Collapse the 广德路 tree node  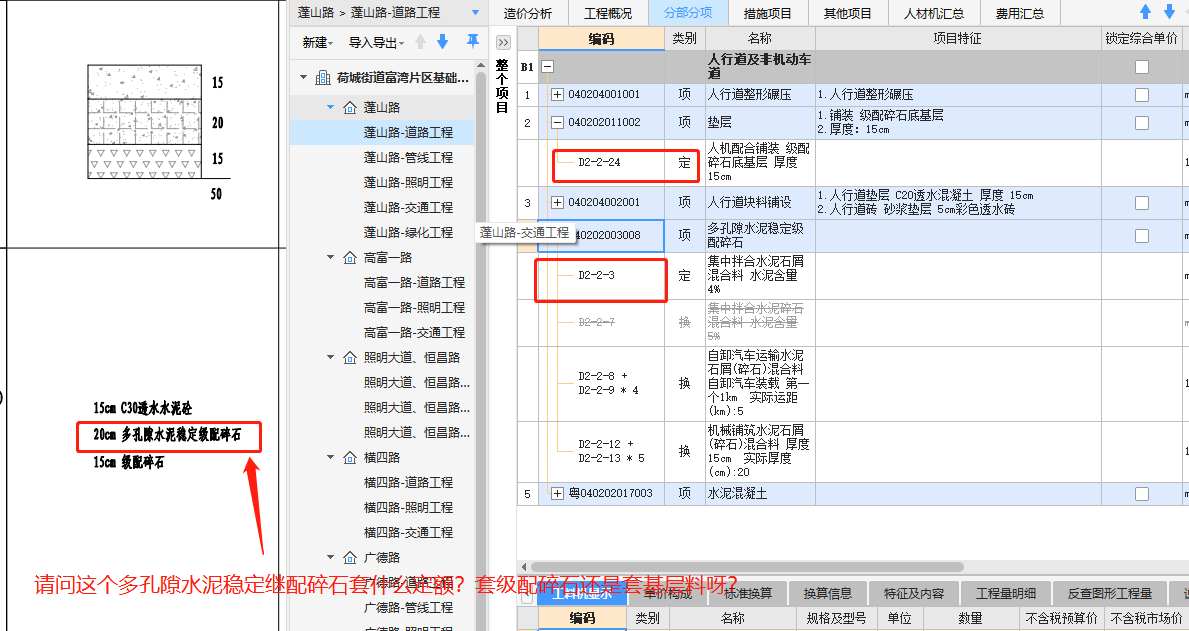pyautogui.click(x=331, y=557)
